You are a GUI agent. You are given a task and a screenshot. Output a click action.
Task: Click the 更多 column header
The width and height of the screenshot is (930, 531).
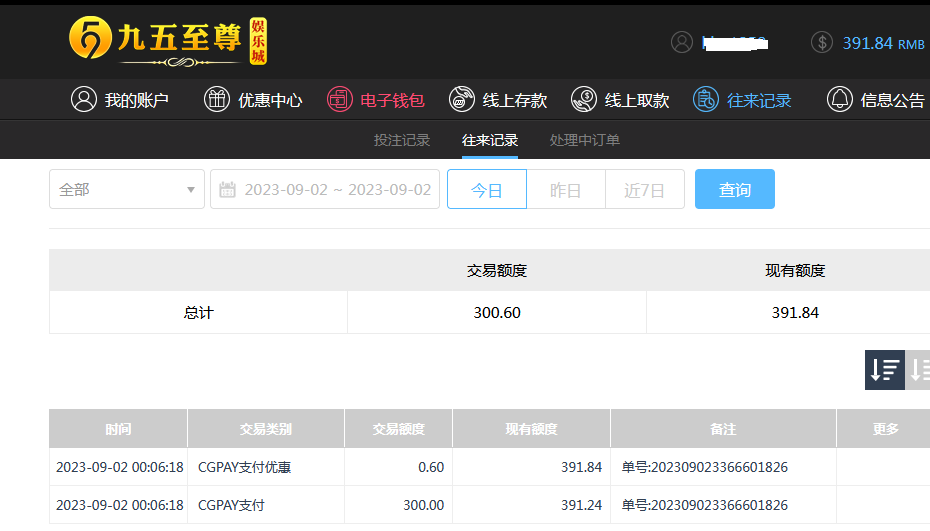click(885, 428)
